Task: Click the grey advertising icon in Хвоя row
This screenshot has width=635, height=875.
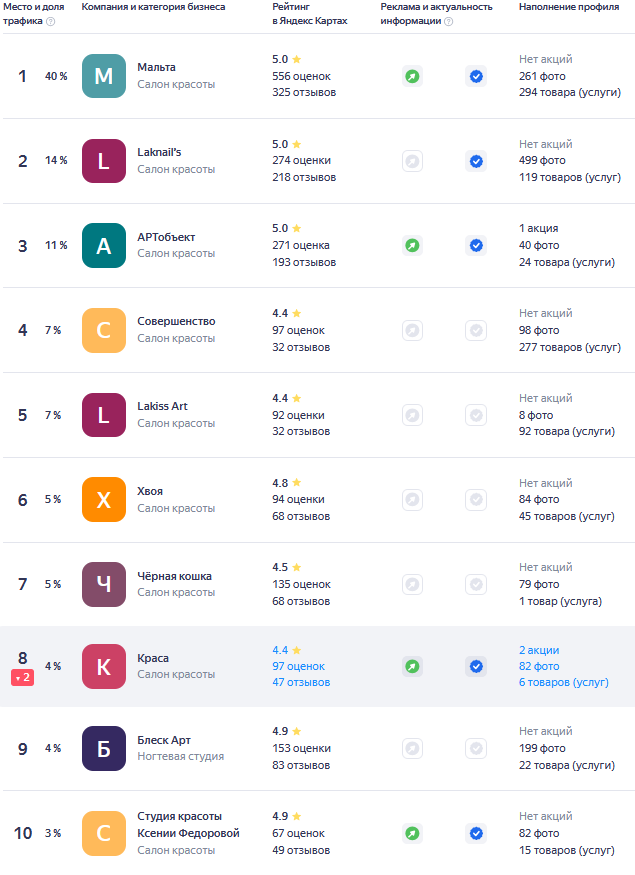Action: 412,499
